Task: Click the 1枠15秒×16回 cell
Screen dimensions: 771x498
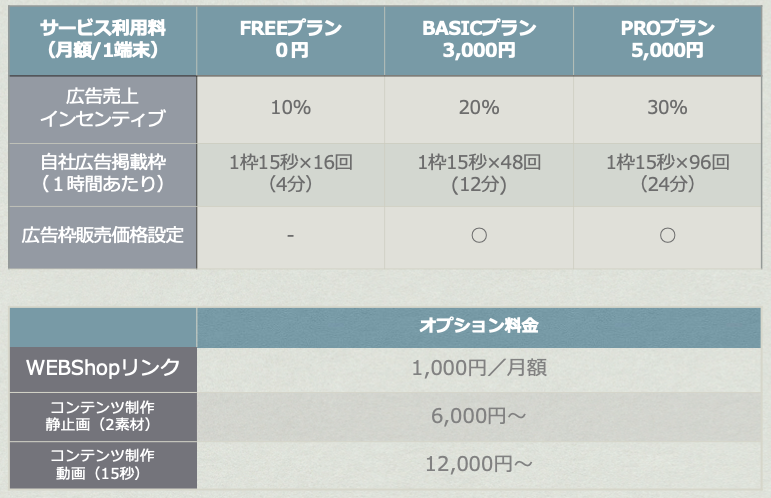Action: click(291, 172)
